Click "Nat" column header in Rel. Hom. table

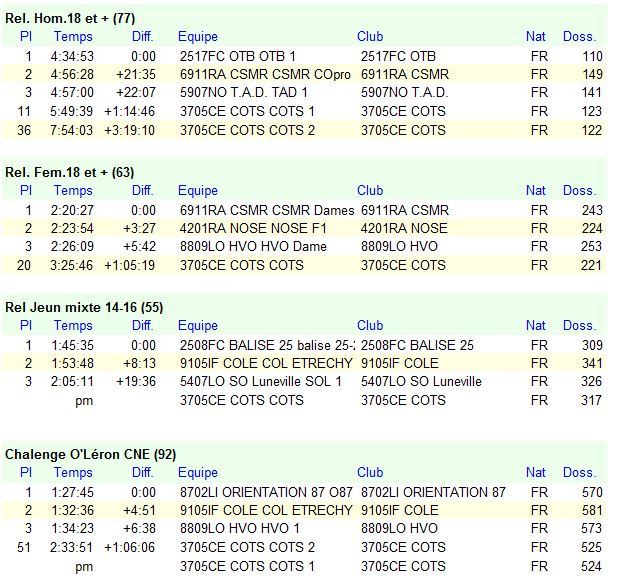[536, 36]
